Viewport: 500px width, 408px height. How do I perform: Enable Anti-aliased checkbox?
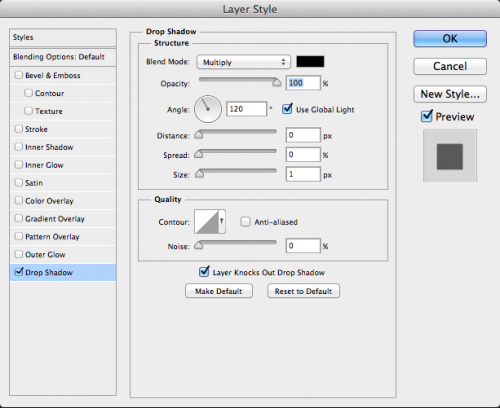(x=245, y=222)
